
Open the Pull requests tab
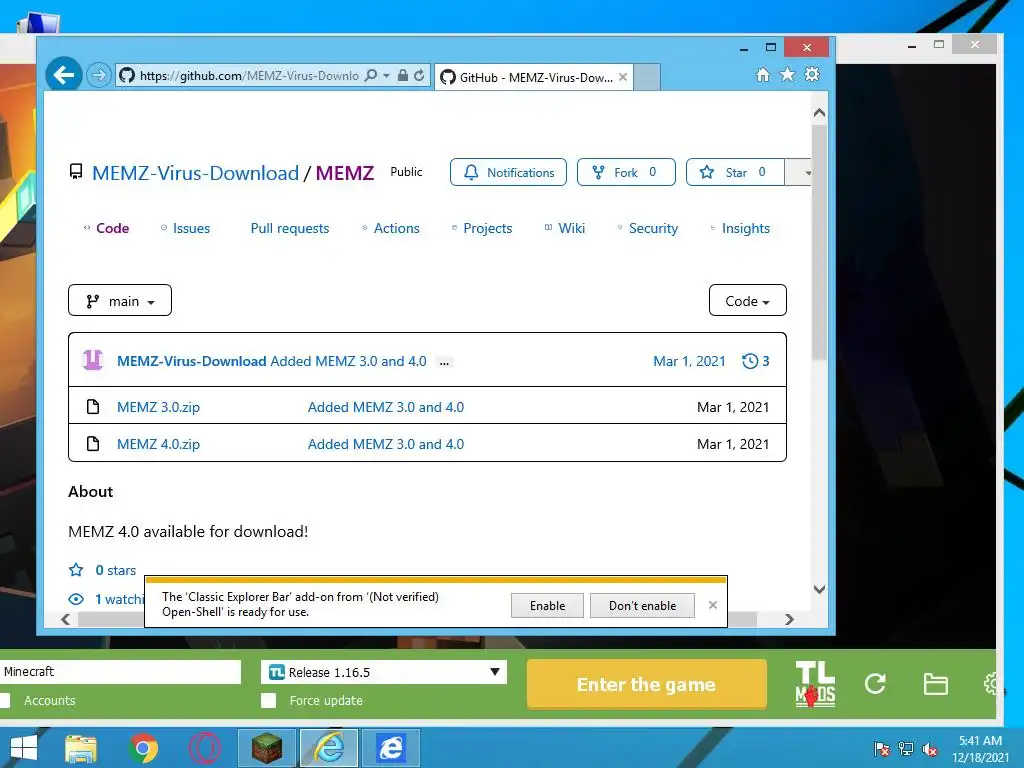(x=290, y=228)
